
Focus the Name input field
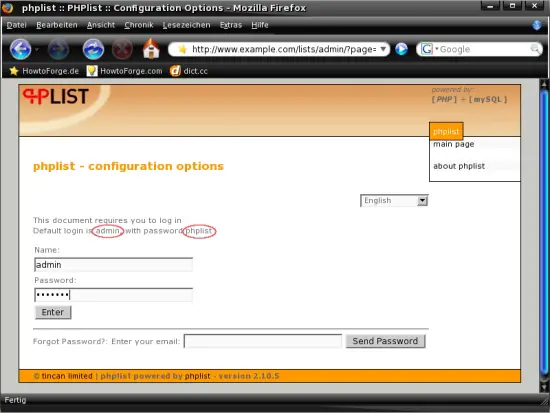(x=113, y=265)
